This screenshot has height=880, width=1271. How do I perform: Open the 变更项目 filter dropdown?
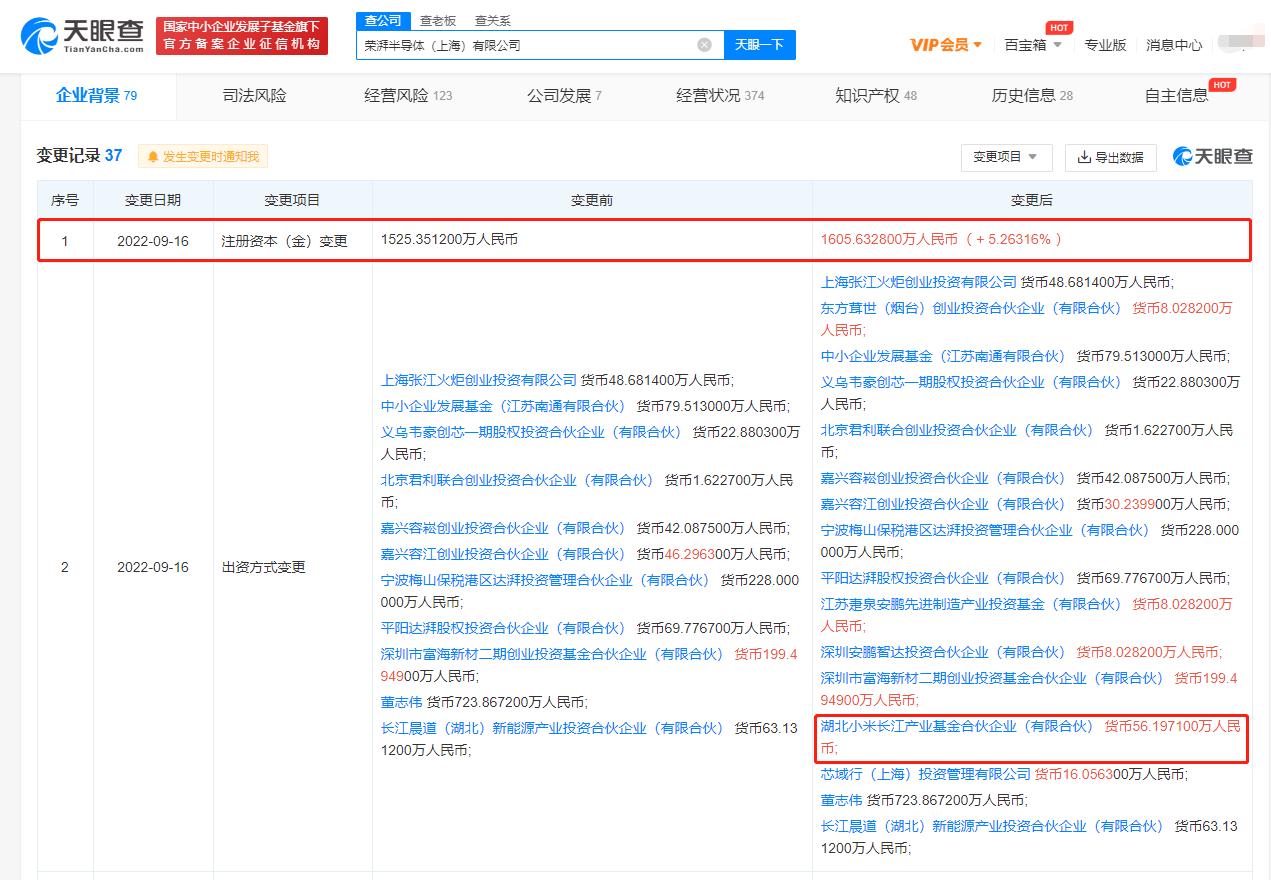point(1006,157)
